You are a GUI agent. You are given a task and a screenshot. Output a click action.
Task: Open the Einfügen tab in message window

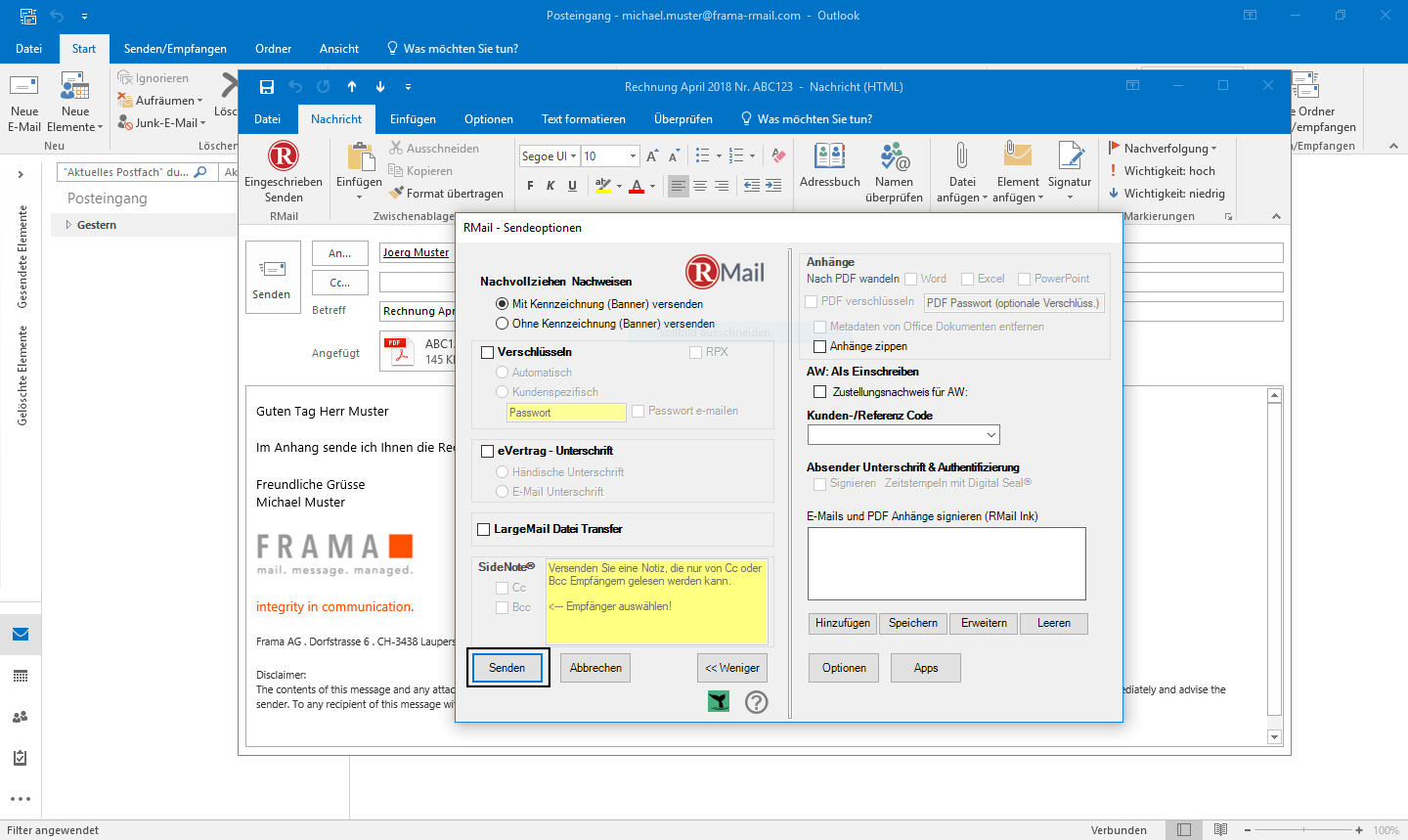tap(414, 119)
